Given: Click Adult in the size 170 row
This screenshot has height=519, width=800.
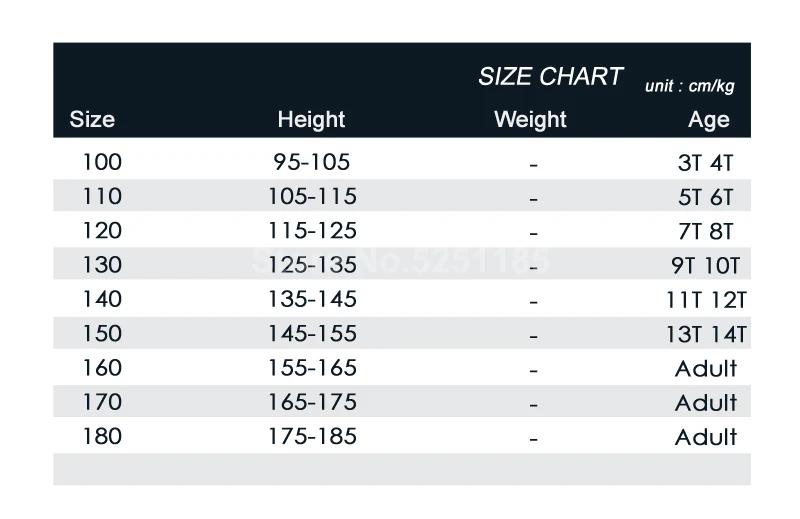Looking at the screenshot, I should 706,403.
